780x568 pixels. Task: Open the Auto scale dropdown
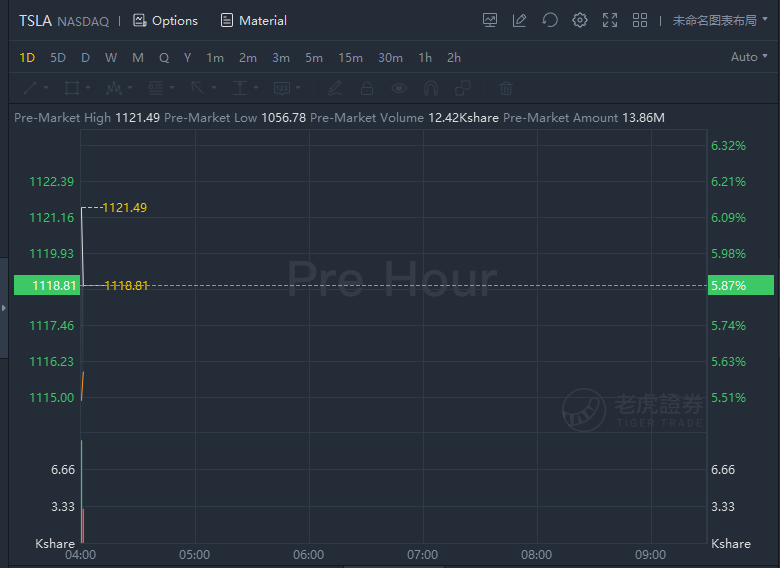[x=749, y=57]
